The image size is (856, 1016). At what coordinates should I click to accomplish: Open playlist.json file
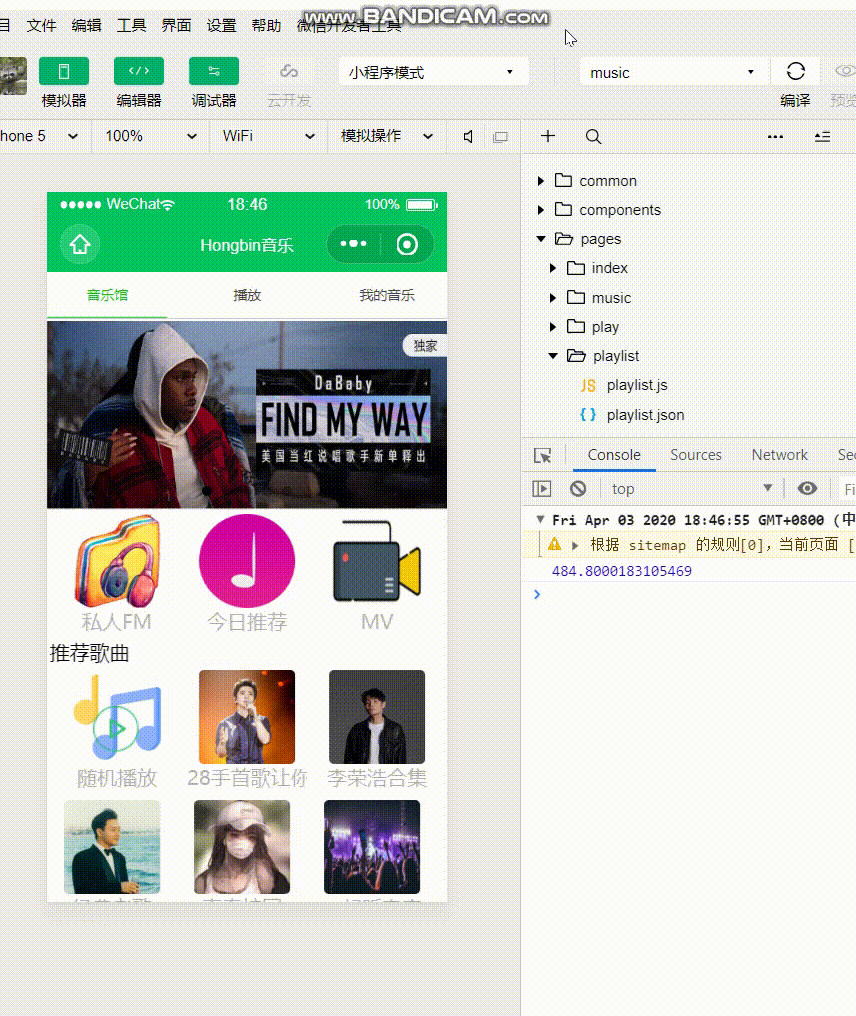pos(645,415)
